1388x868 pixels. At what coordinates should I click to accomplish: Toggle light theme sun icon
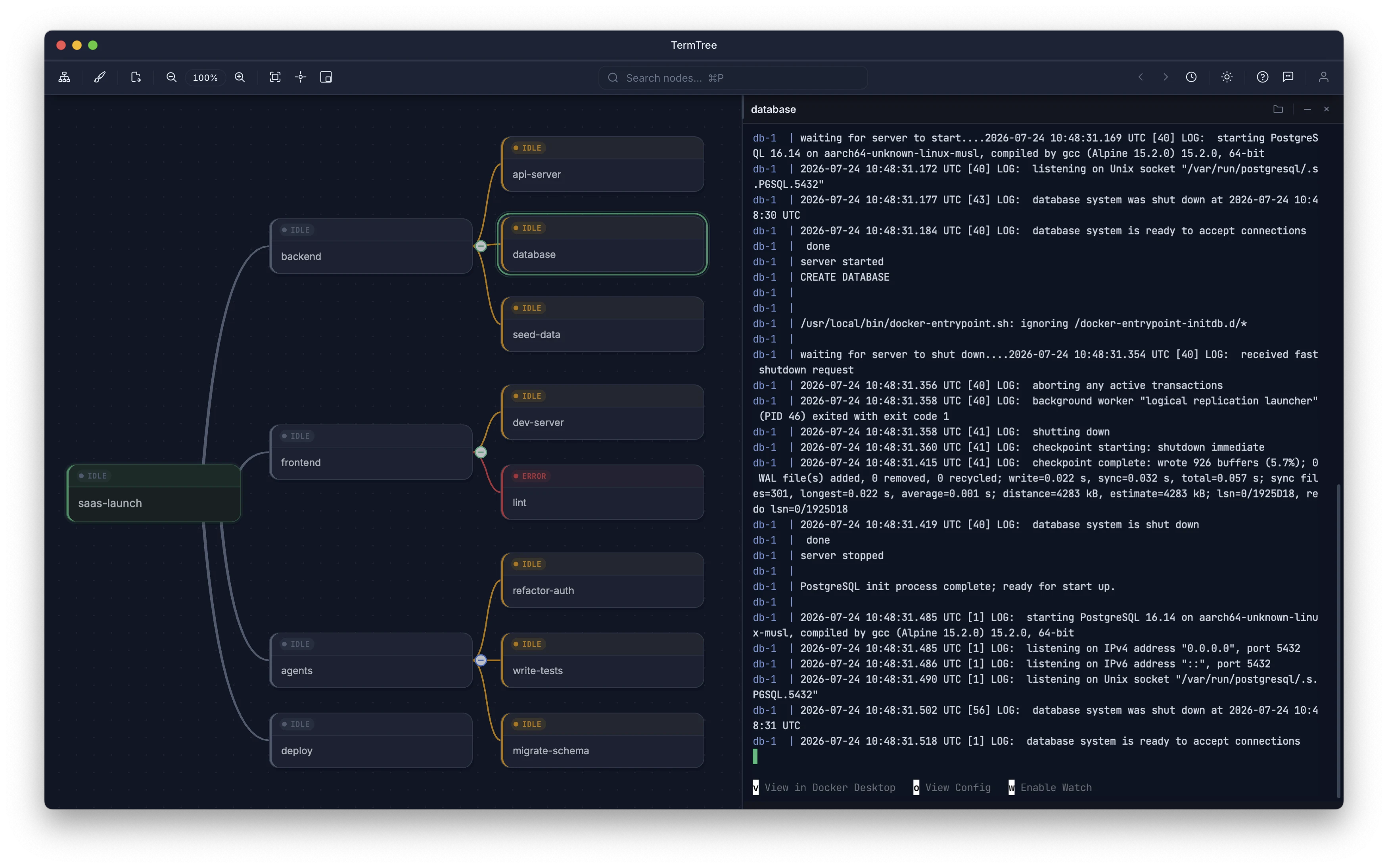(x=1227, y=78)
